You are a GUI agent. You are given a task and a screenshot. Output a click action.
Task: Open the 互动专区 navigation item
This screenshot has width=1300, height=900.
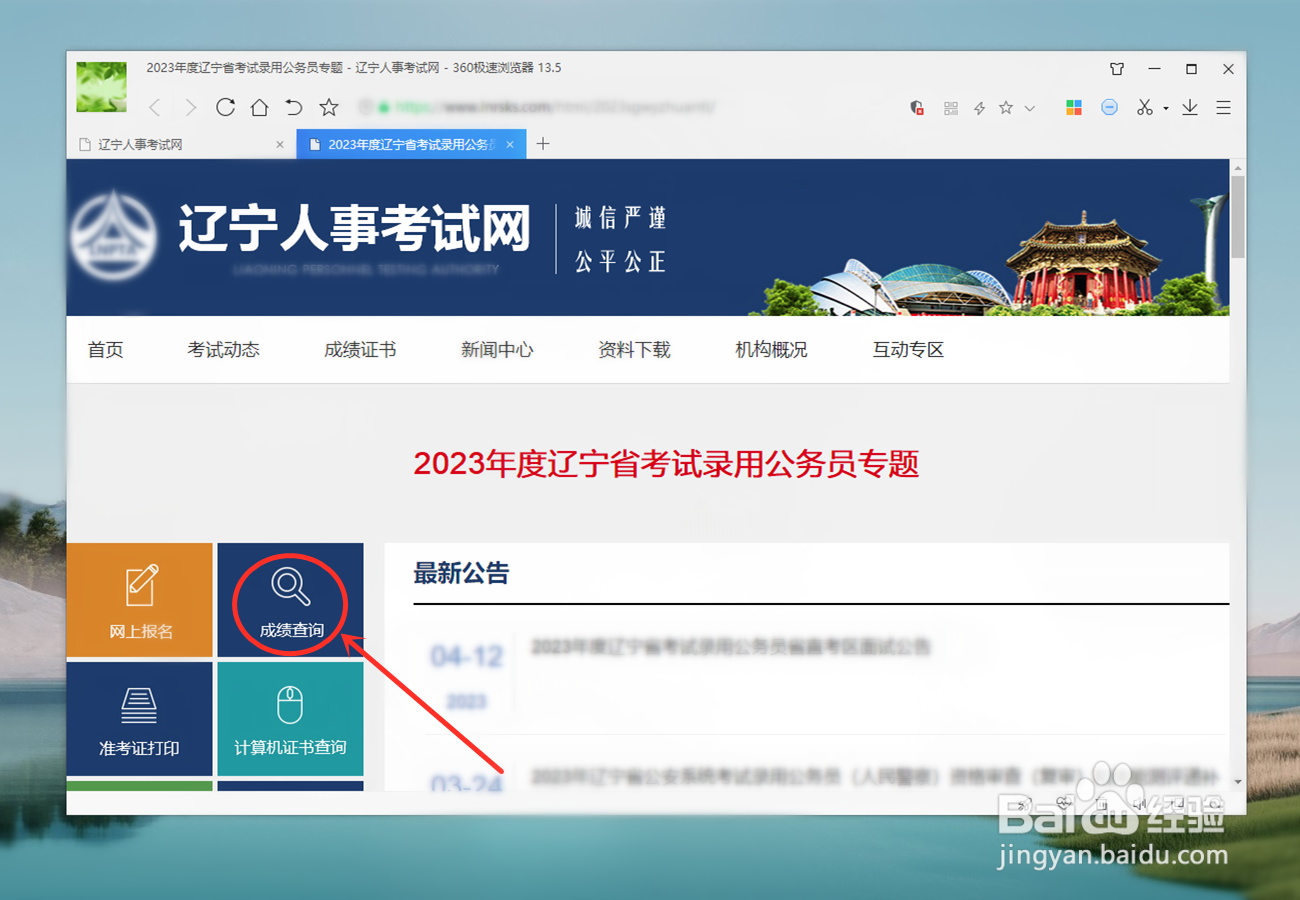tap(908, 350)
